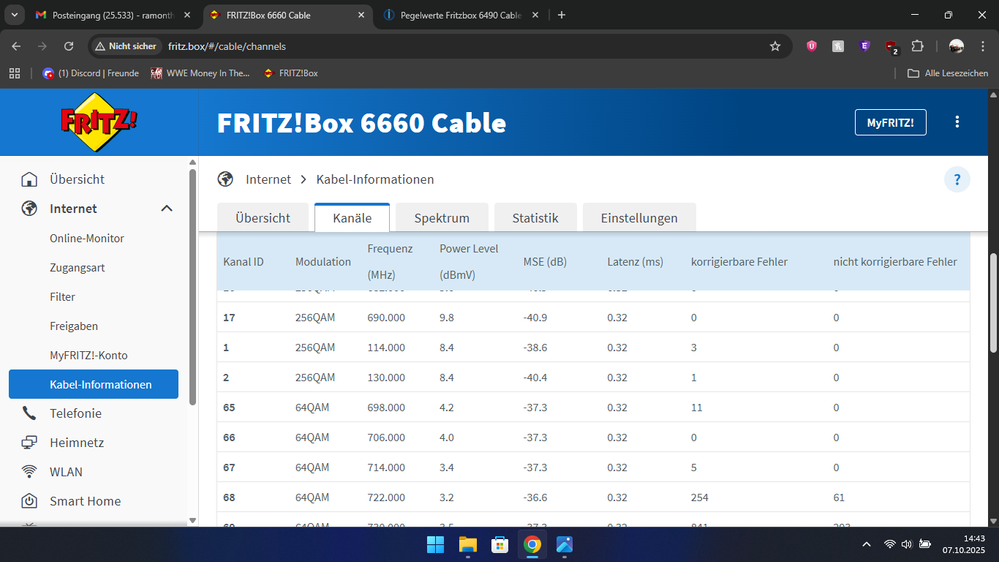Viewport: 999px width, 562px height.
Task: Open Filter in sidebar
Action: (x=62, y=297)
